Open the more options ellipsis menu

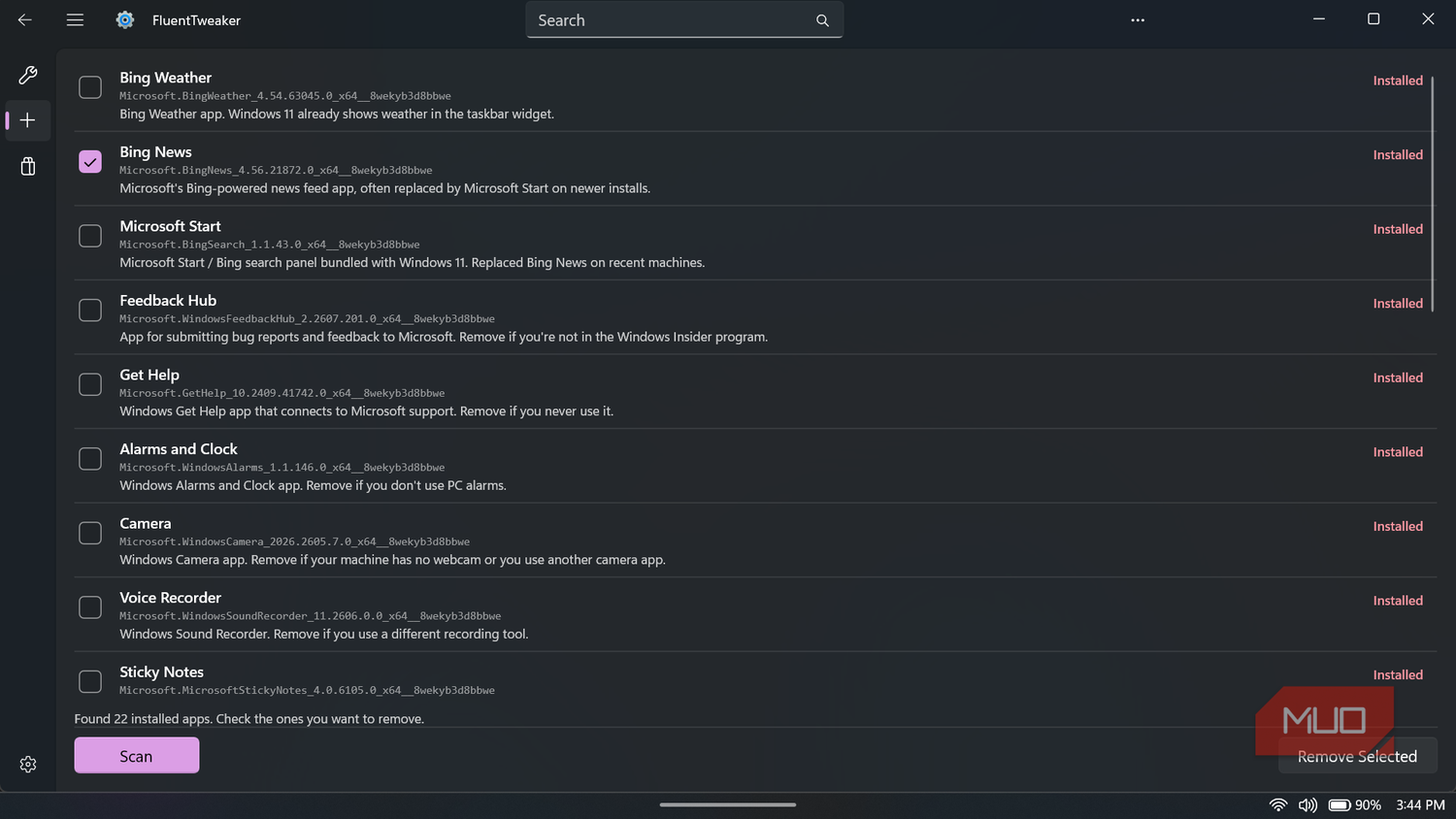click(1138, 19)
